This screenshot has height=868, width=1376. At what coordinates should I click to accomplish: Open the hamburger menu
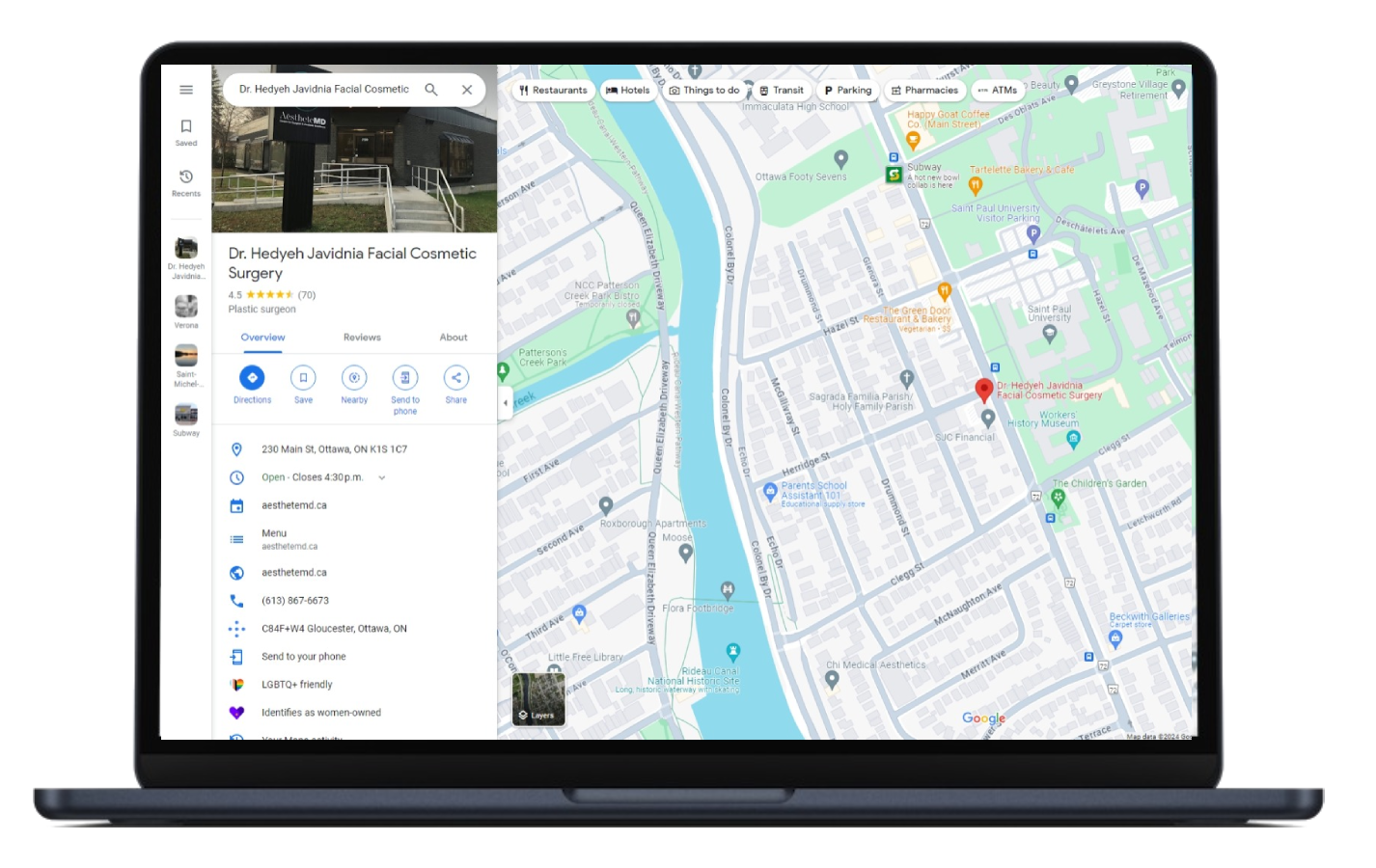186,90
